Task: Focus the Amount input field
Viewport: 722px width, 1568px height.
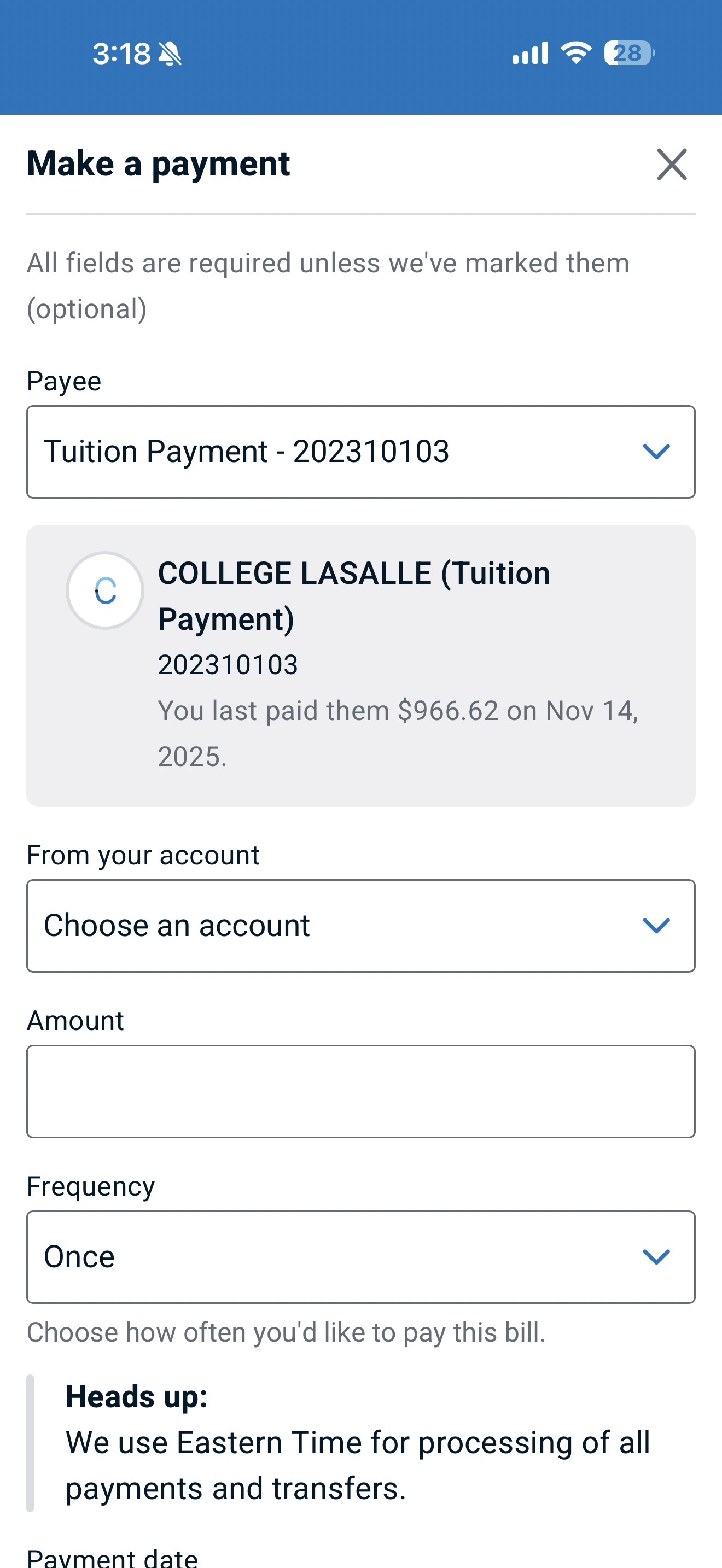Action: 360,1091
